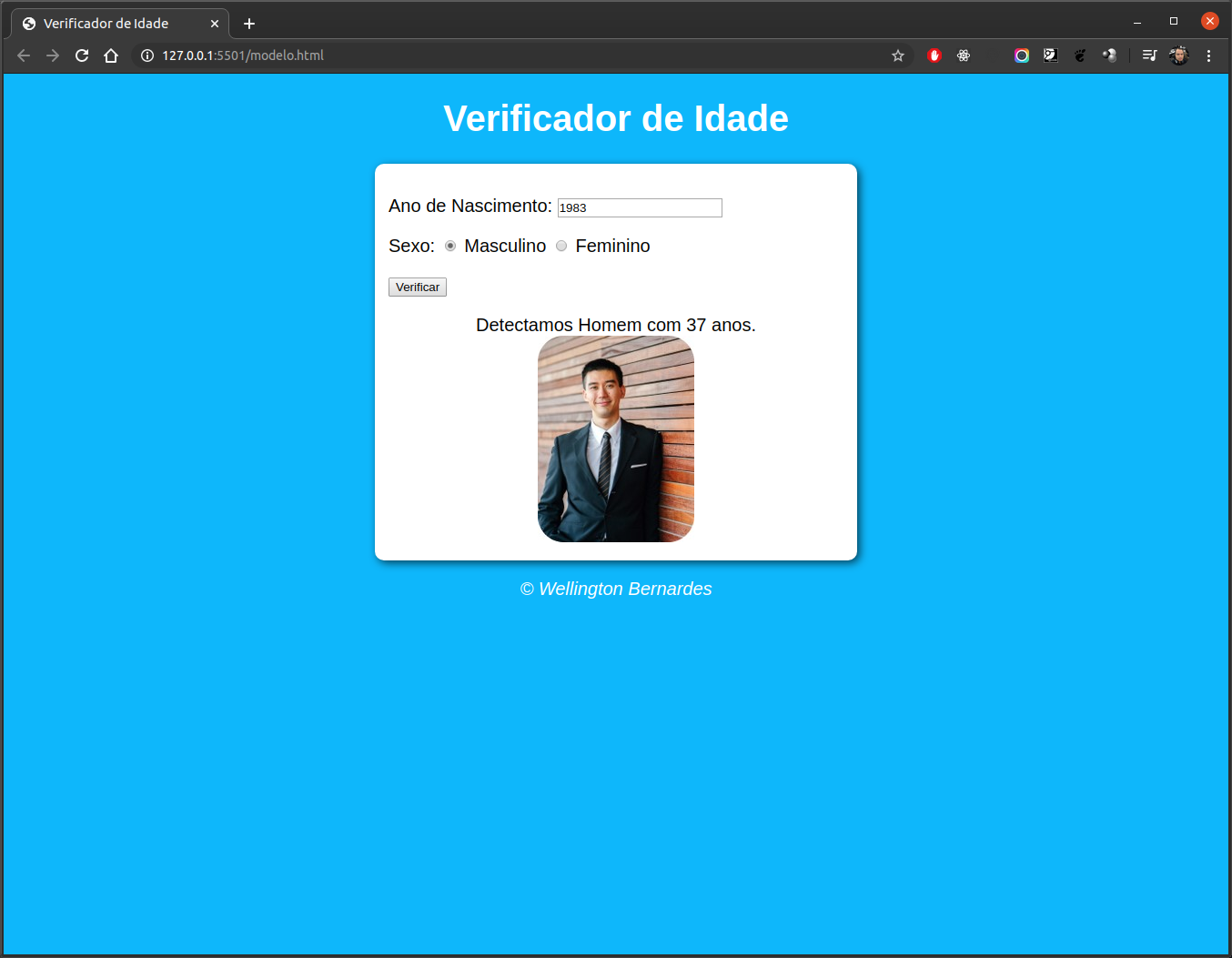Select the Verificador de Idade tab
1232x958 pixels.
pyautogui.click(x=120, y=24)
